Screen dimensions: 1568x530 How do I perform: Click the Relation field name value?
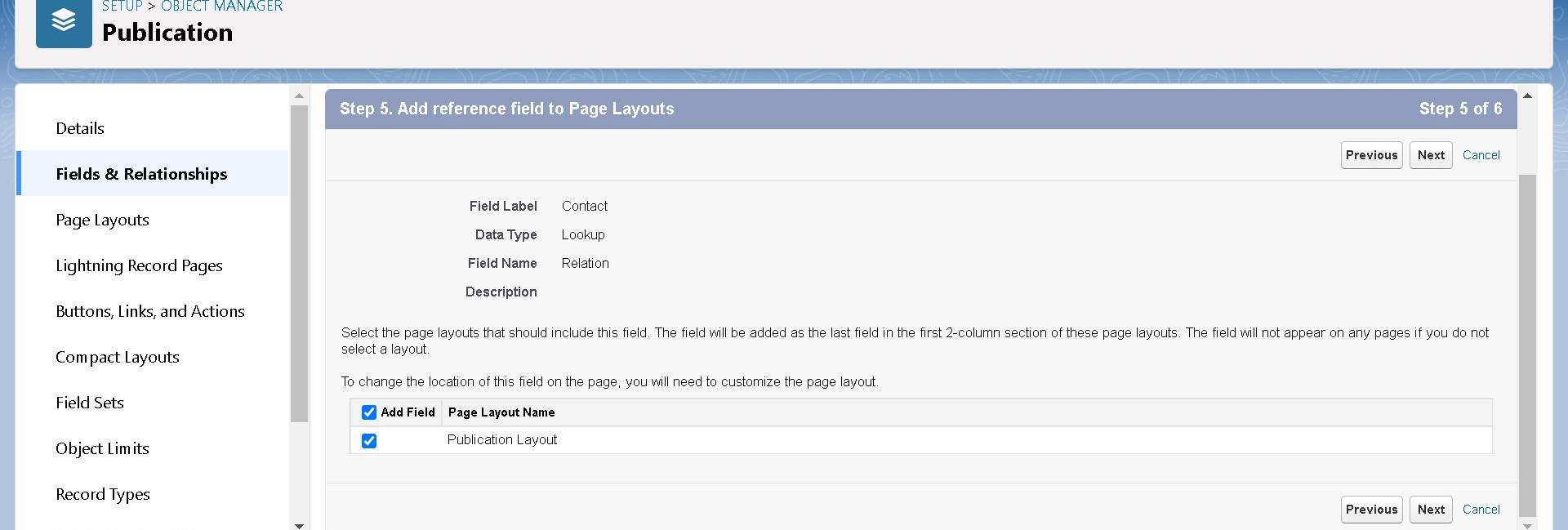(586, 263)
